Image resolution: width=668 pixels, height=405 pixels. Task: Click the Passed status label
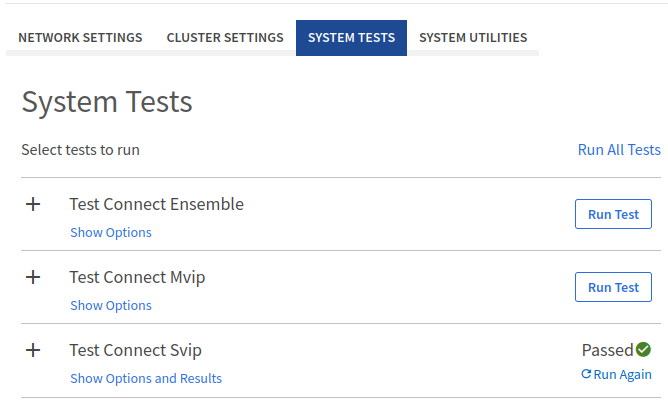click(x=607, y=350)
